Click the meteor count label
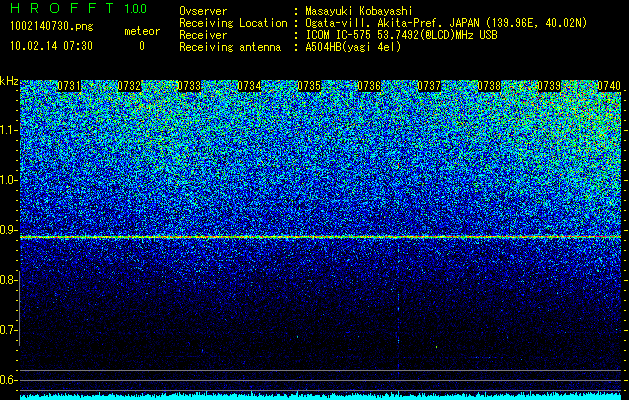Viewport: 629px width, 400px height. (x=142, y=31)
